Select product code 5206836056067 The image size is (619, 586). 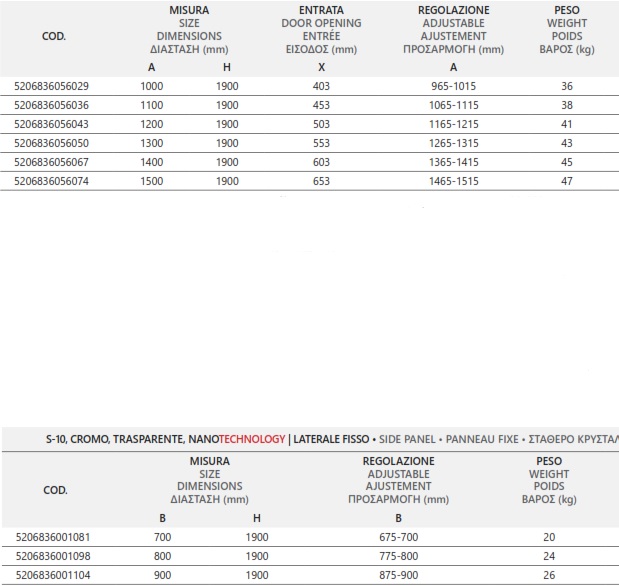click(x=51, y=162)
